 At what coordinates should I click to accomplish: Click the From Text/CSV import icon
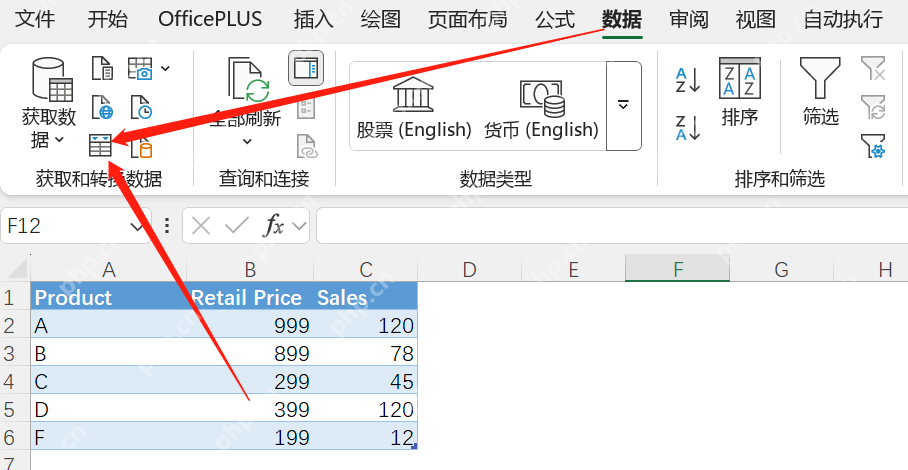[102, 68]
